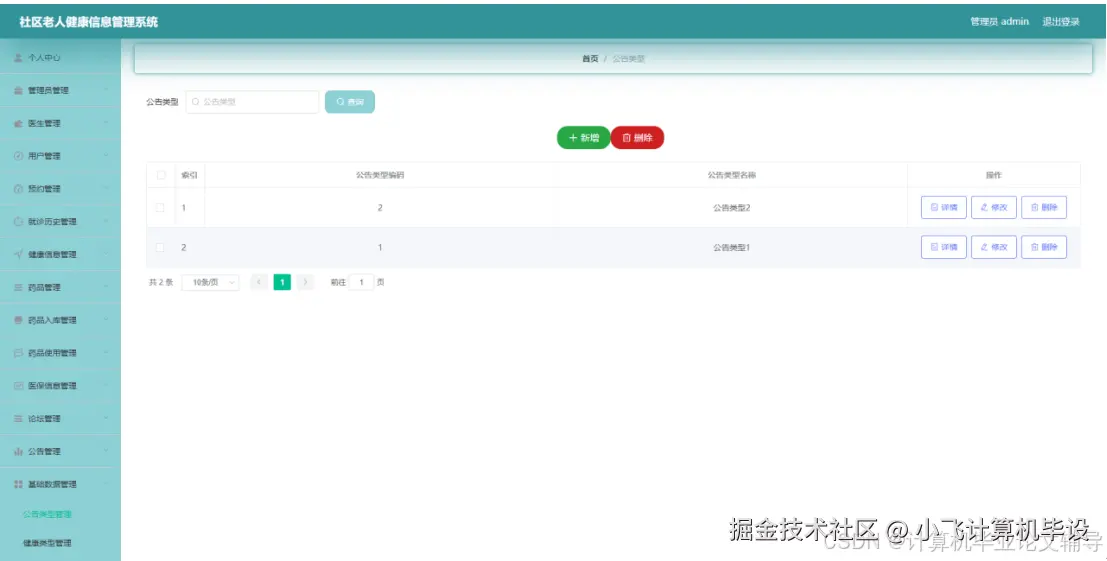Image resolution: width=1107 pixels, height=561 pixels.
Task: Click the 共 2 条 total count text
Action: (x=161, y=282)
